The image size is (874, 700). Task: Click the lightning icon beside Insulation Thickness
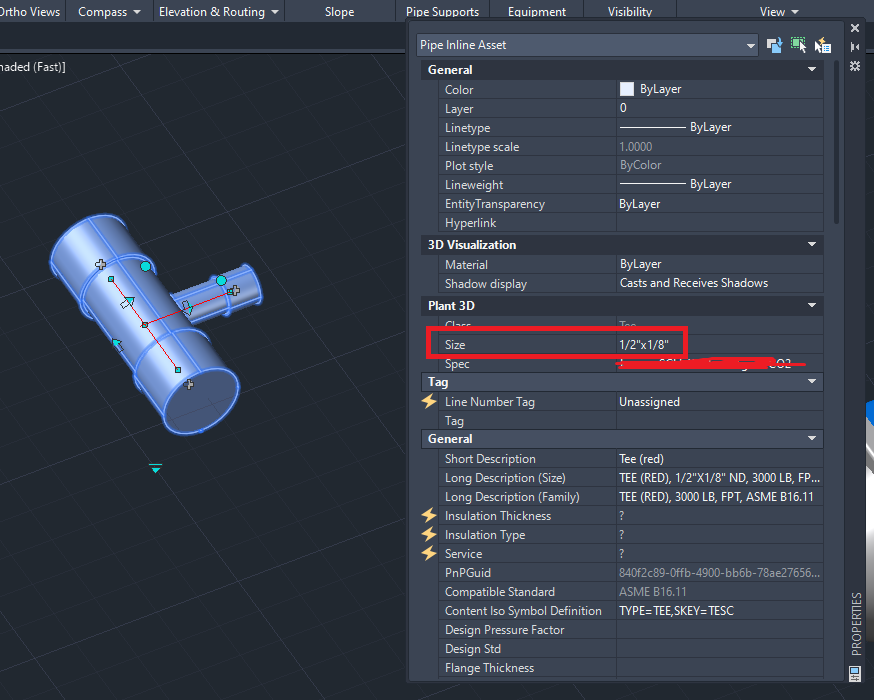[x=429, y=515]
